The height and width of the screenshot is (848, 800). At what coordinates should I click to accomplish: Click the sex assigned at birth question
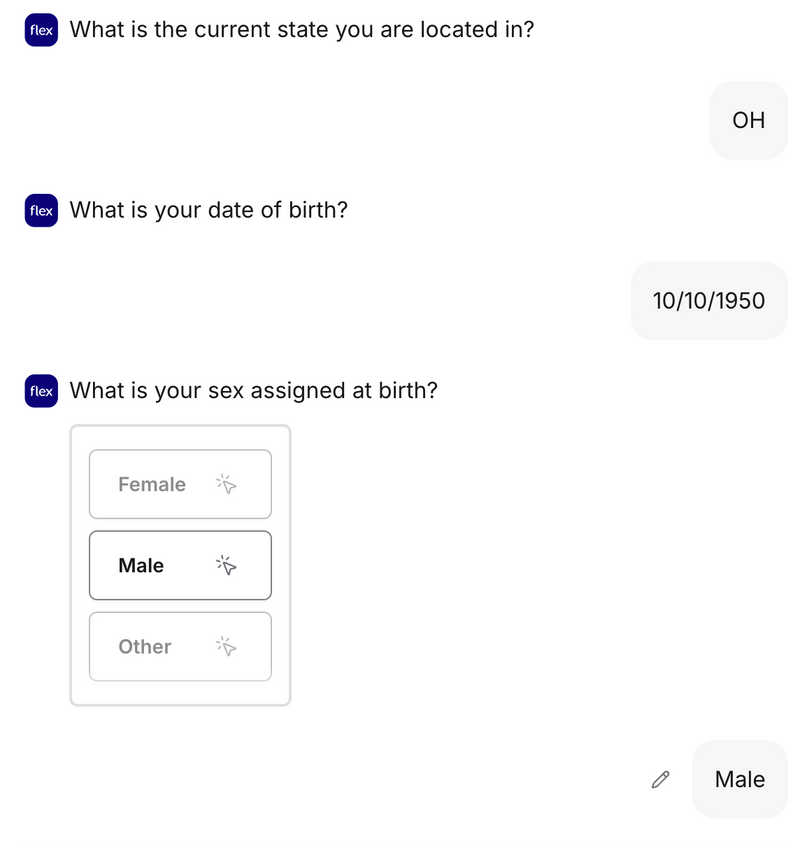coord(253,391)
